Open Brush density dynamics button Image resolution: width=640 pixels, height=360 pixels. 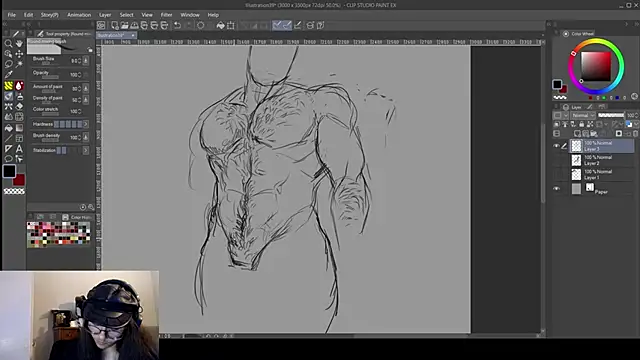[x=86, y=138]
